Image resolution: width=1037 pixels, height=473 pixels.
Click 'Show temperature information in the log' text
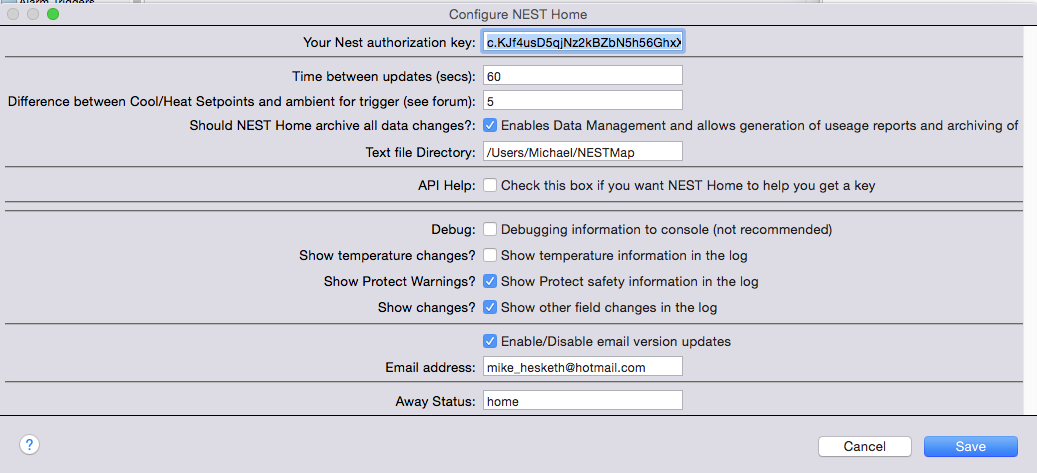[x=624, y=255]
